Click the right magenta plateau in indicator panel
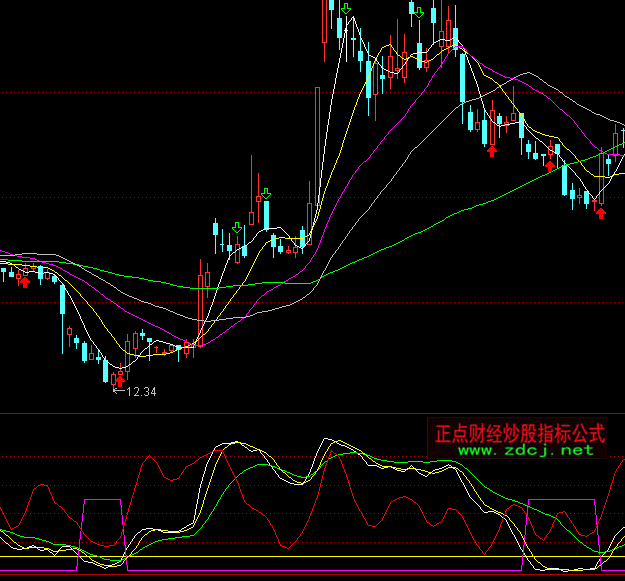 561,499
